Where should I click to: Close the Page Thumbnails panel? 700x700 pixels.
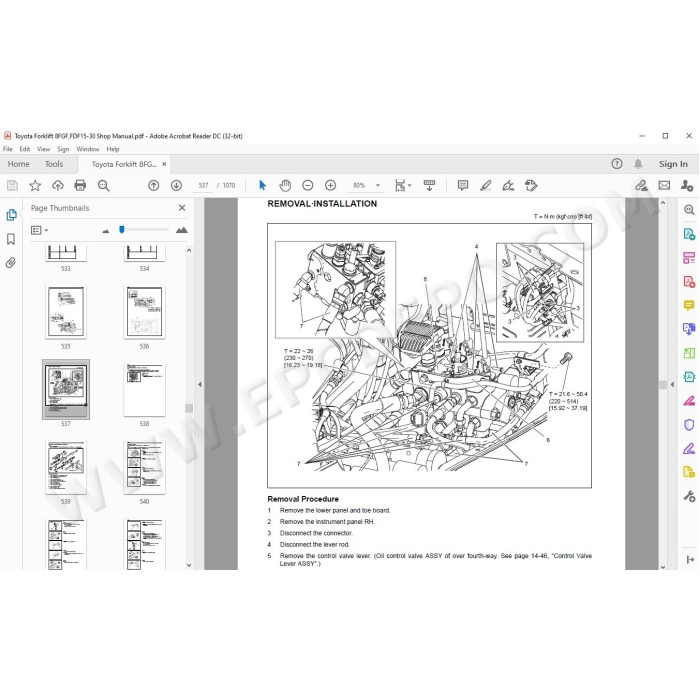click(x=182, y=208)
